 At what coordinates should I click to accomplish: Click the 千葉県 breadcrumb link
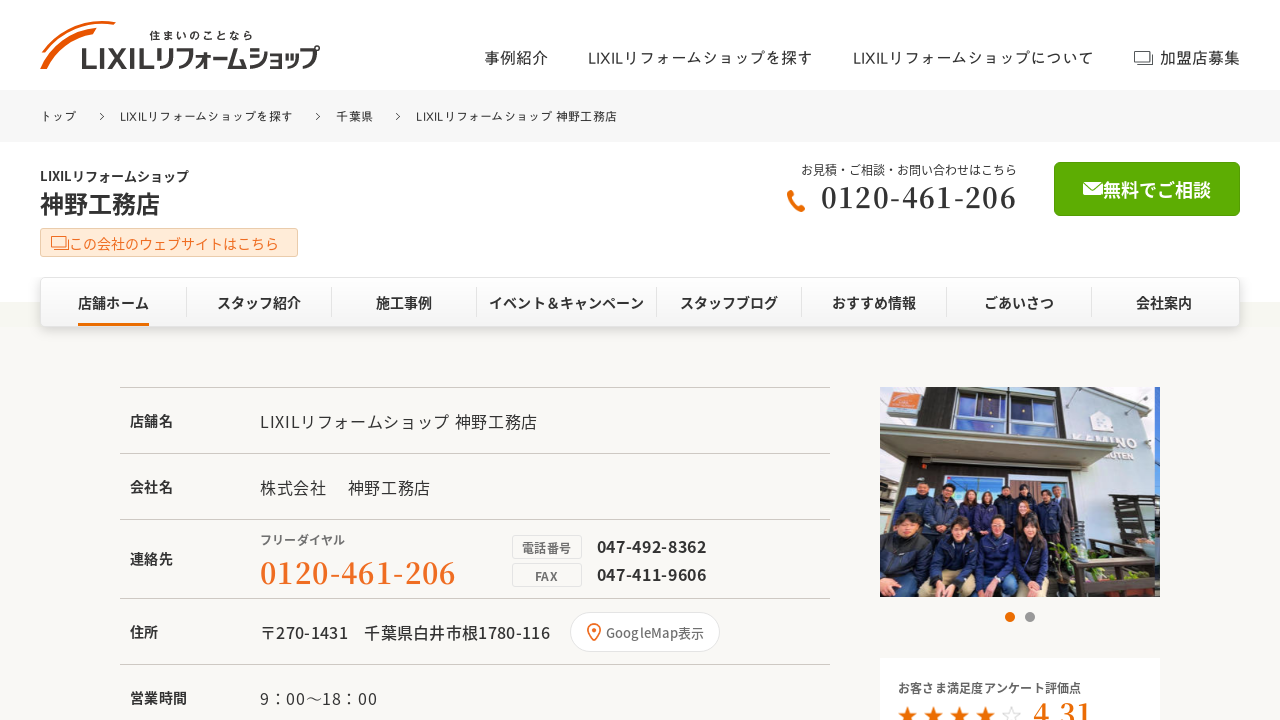click(354, 117)
